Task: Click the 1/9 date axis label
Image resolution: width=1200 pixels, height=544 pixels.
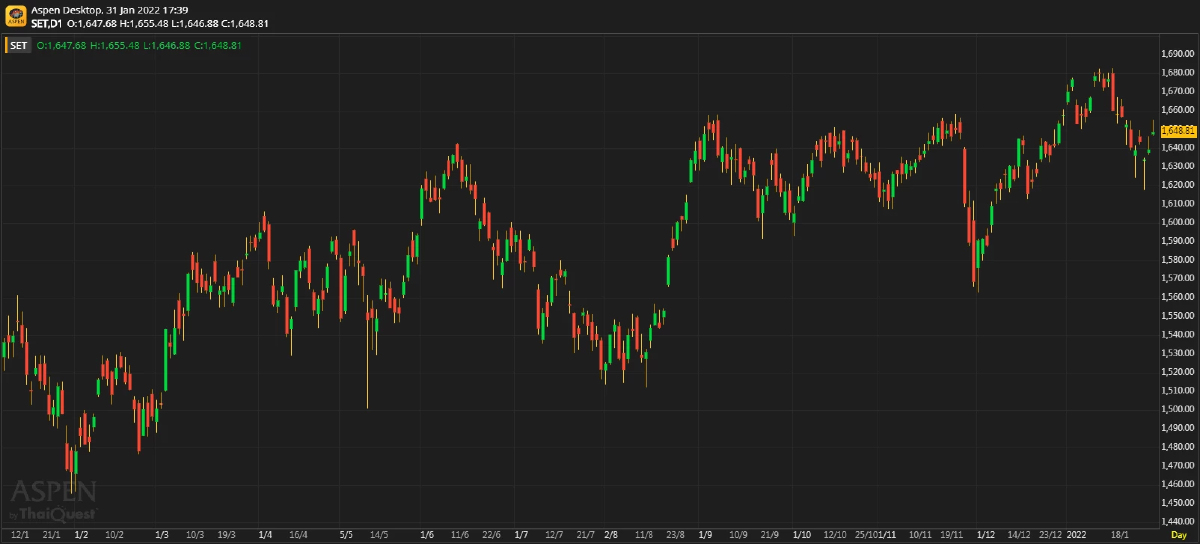Action: [x=705, y=535]
